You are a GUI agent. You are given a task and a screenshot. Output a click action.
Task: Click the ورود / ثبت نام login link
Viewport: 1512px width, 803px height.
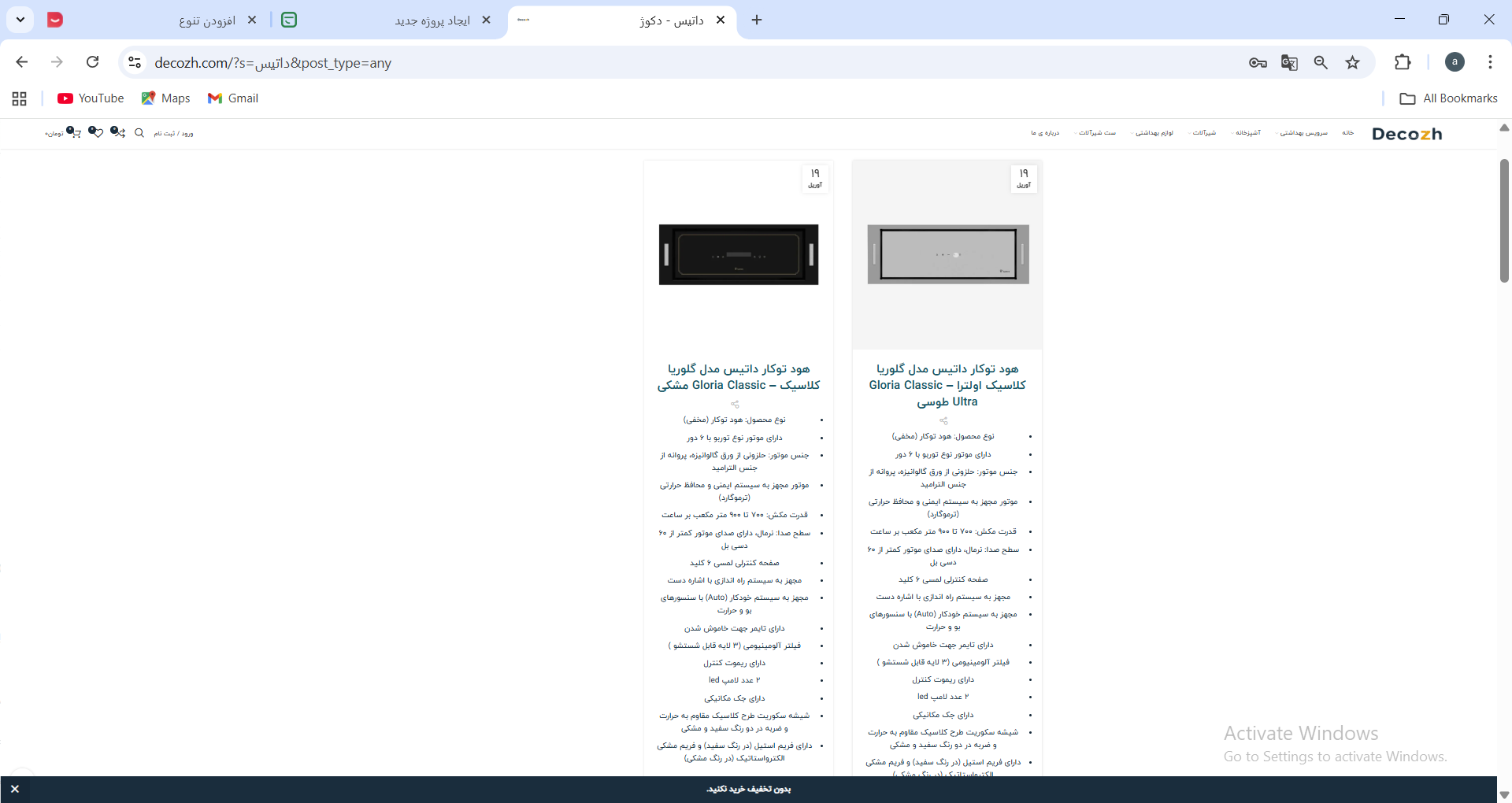pos(173,134)
